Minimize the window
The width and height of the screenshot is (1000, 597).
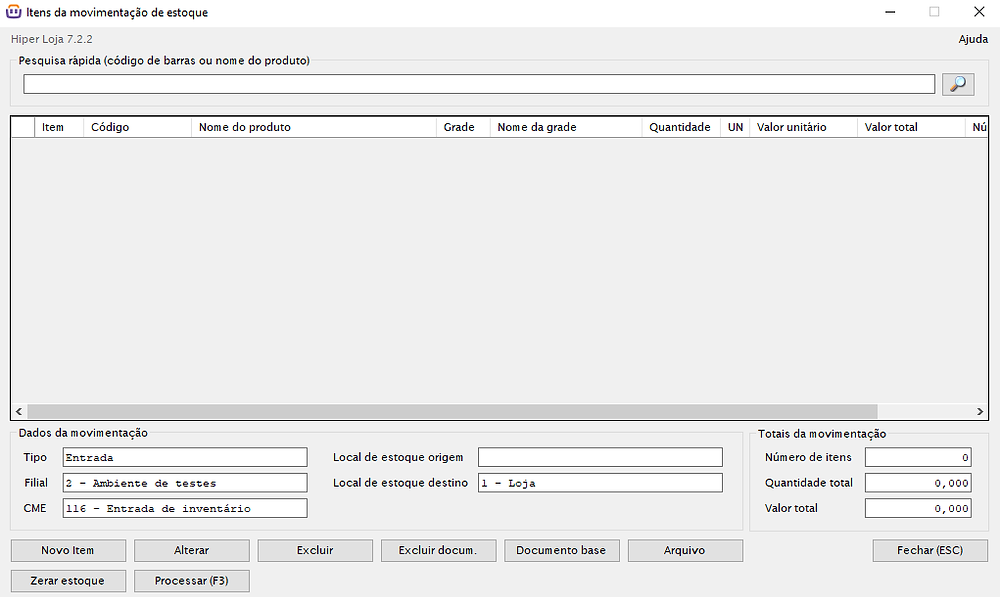890,12
